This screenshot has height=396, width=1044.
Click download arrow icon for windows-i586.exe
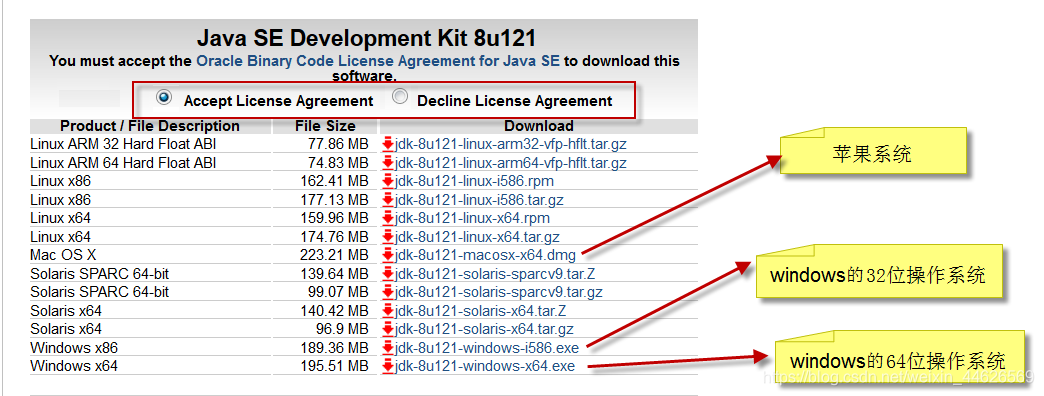pos(388,347)
